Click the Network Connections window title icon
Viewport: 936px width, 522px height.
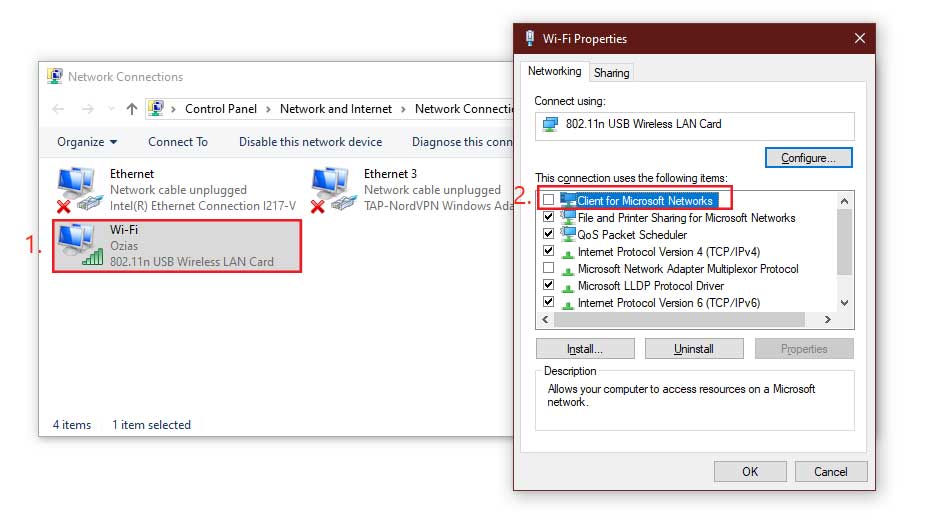pyautogui.click(x=55, y=76)
